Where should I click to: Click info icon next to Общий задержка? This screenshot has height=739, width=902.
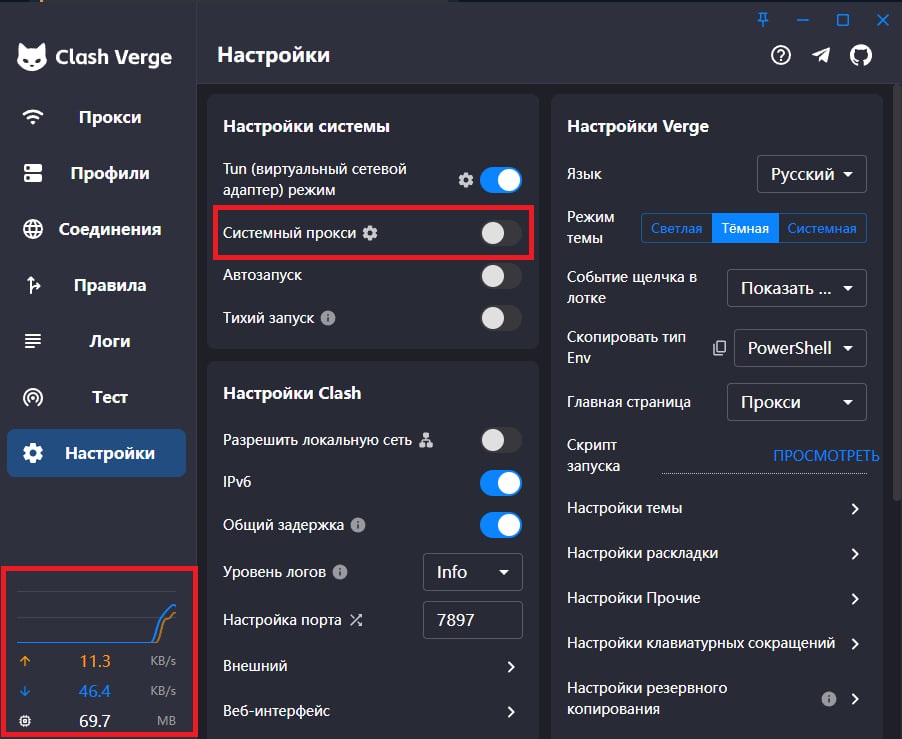coord(358,525)
